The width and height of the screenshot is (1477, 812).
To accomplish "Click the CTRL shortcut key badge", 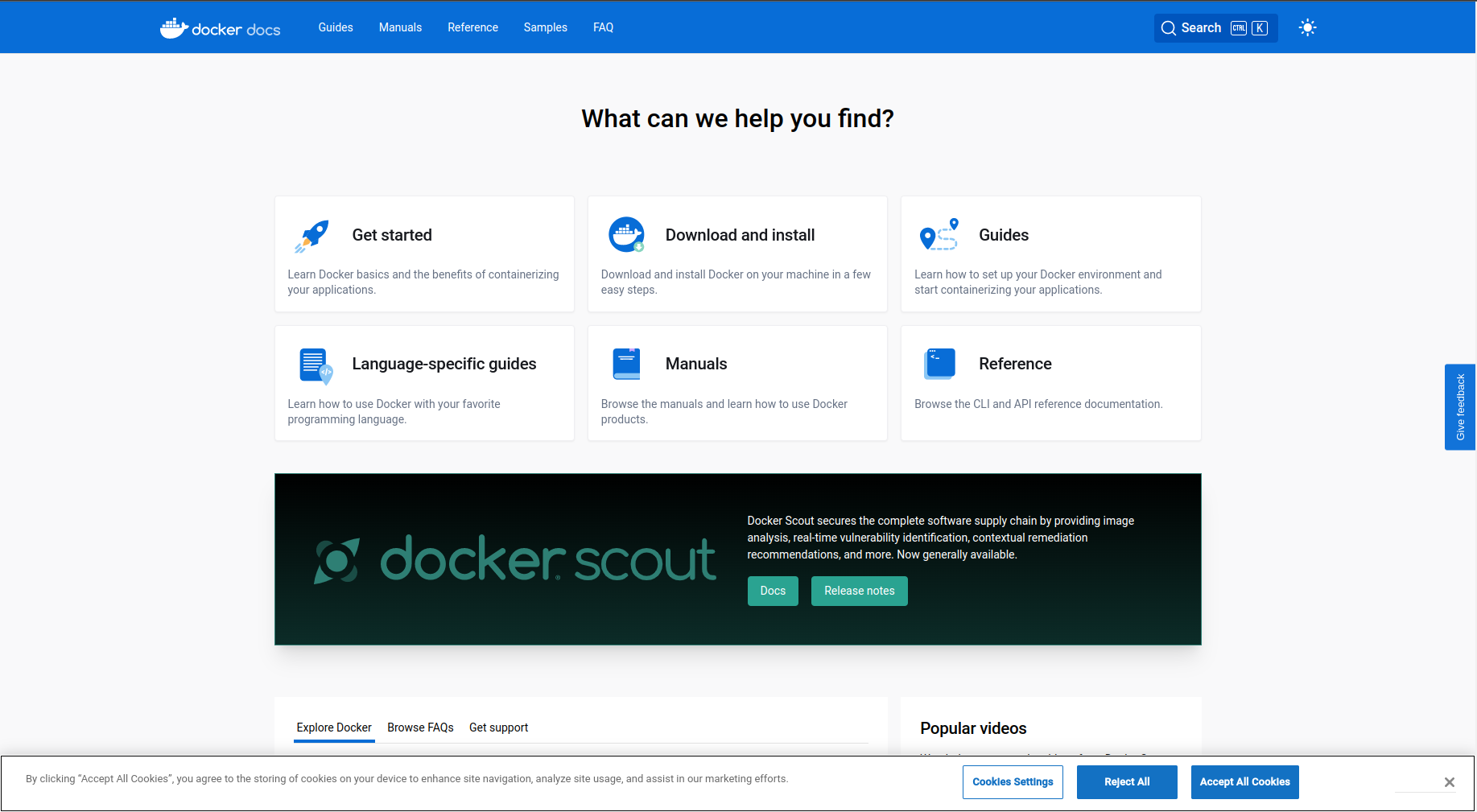I will click(x=1239, y=28).
